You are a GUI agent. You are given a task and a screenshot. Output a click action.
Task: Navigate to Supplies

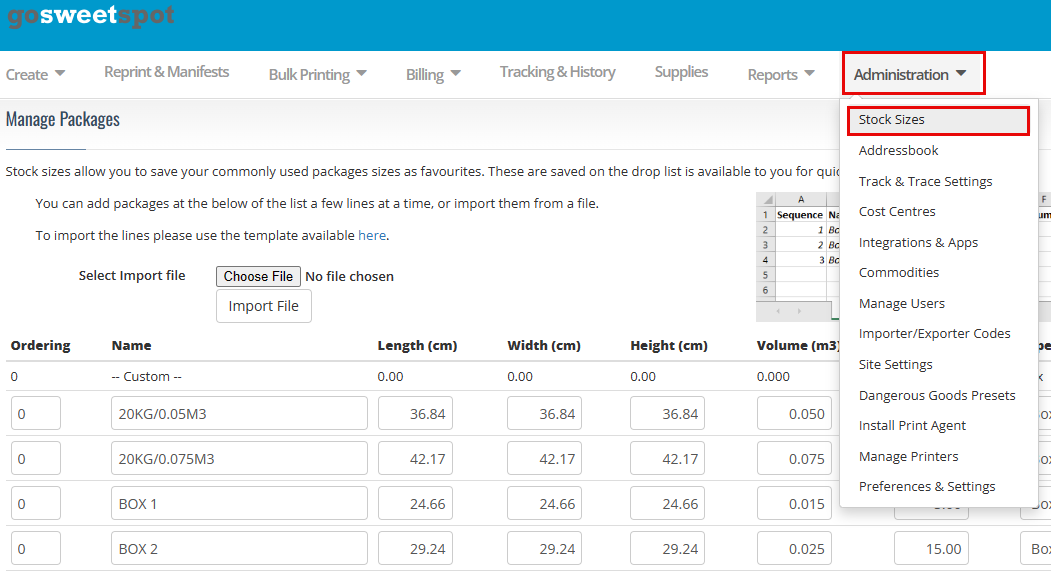(x=681, y=72)
